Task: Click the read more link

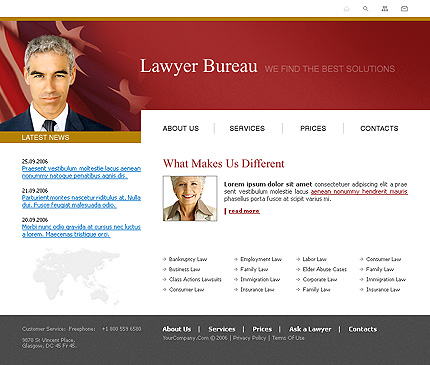Action: (244, 211)
